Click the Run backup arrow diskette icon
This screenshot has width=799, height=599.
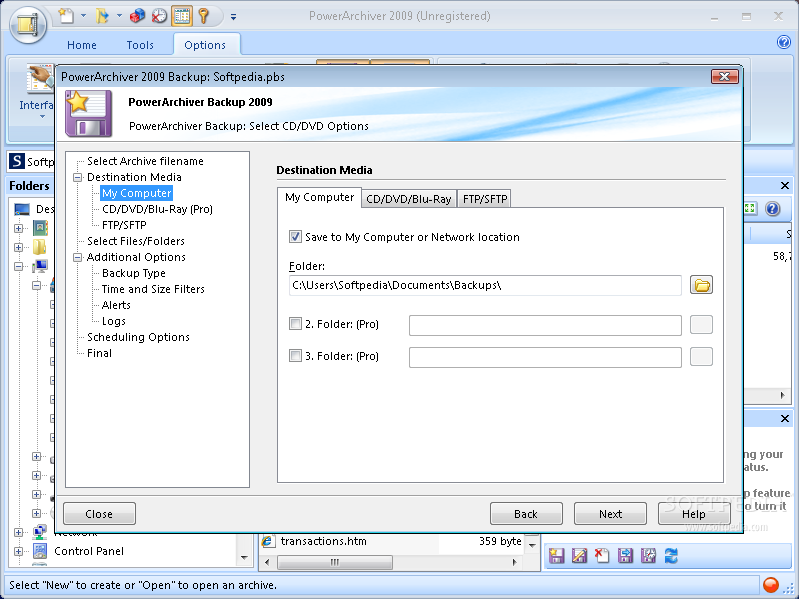625,556
